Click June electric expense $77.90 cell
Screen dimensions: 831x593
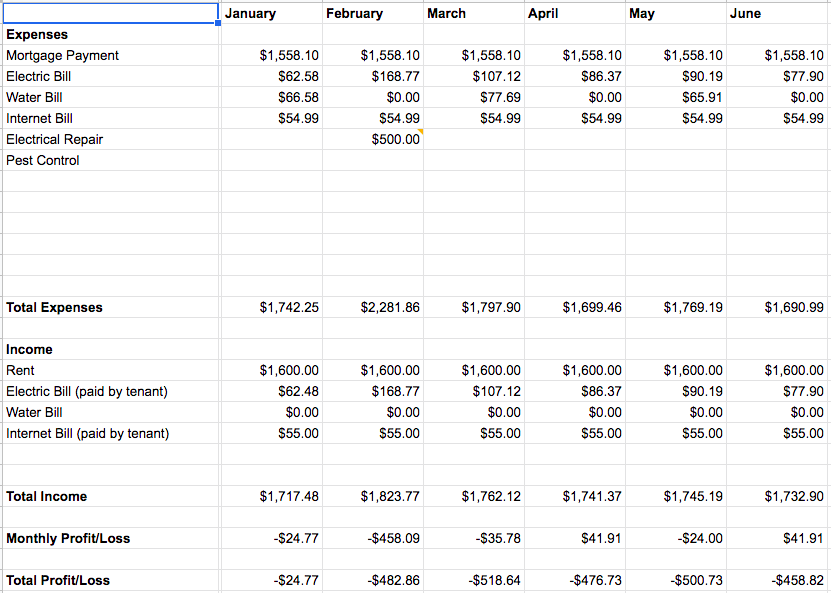click(x=777, y=76)
